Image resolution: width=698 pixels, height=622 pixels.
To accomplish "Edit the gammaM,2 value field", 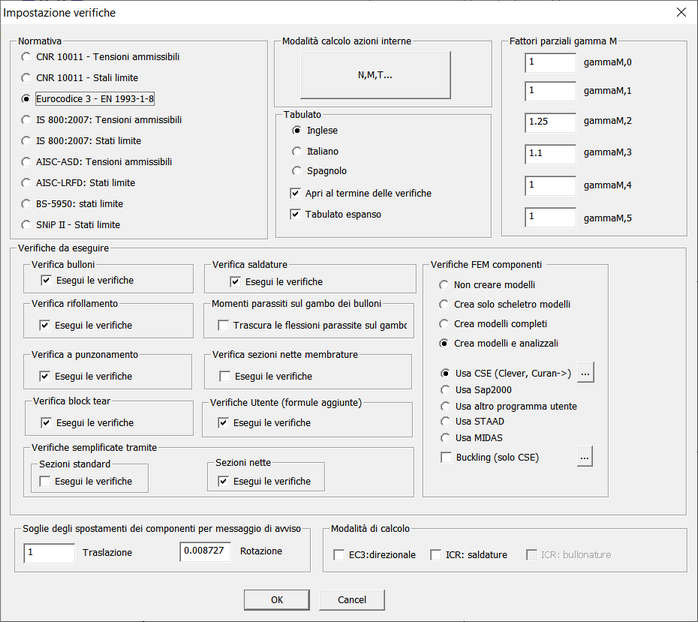I will (x=550, y=123).
